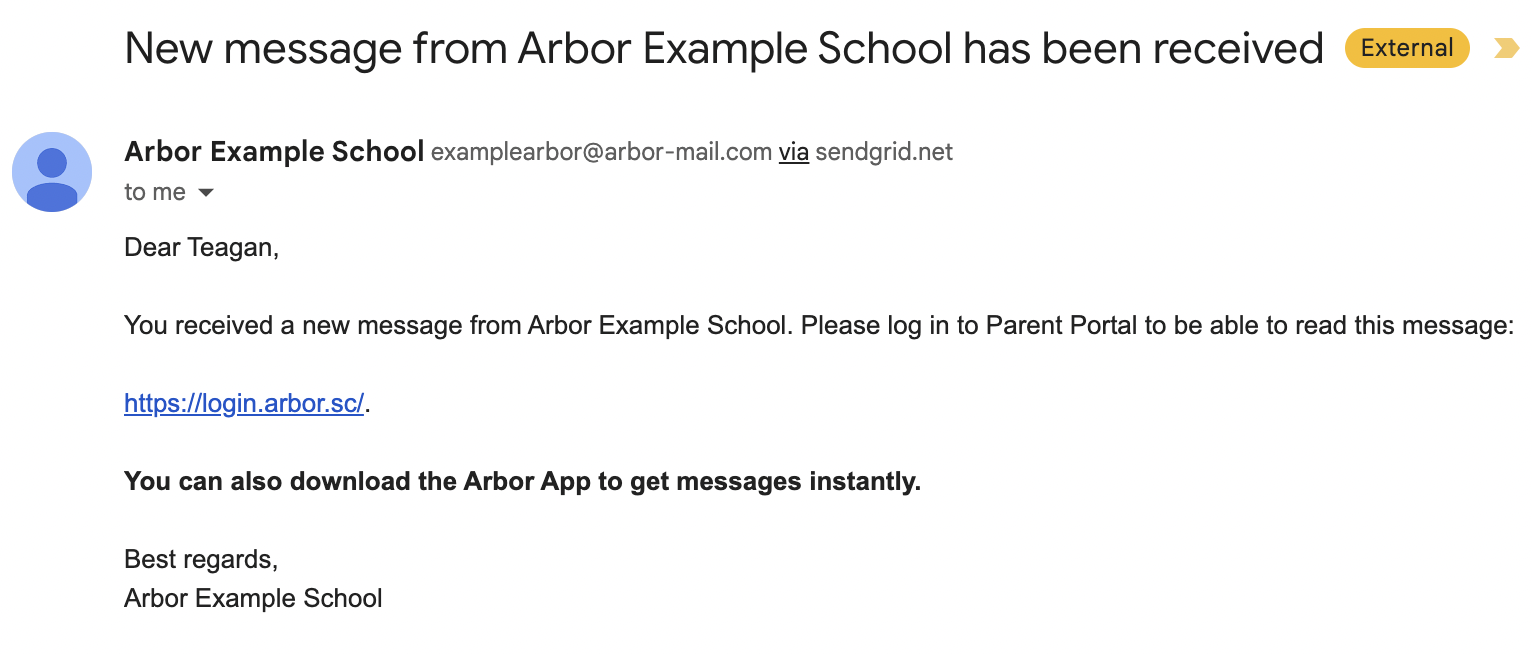This screenshot has height=654, width=1532.
Task: Click the bold sender name Arbor Example School
Action: (274, 152)
